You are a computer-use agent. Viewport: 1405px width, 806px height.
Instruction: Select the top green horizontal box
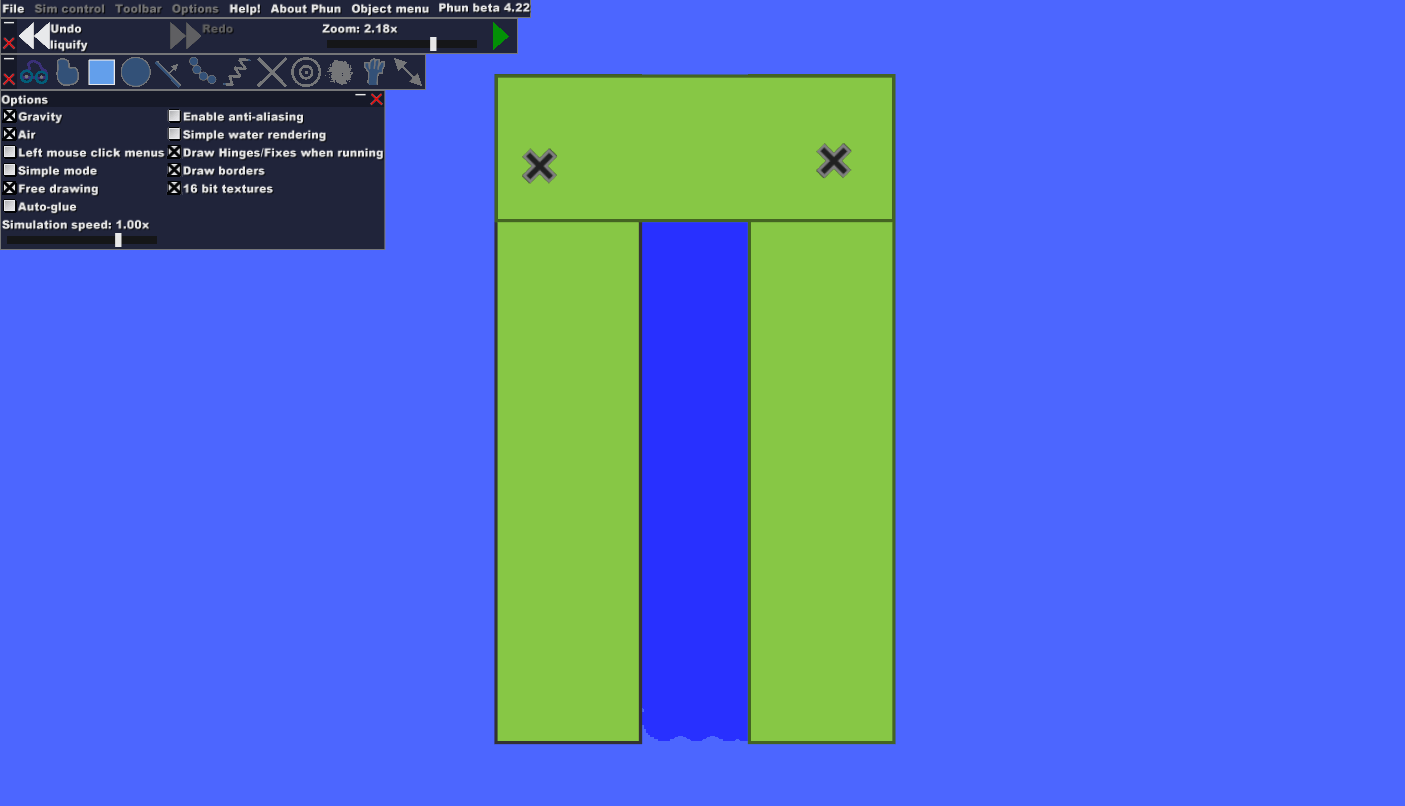pos(695,148)
